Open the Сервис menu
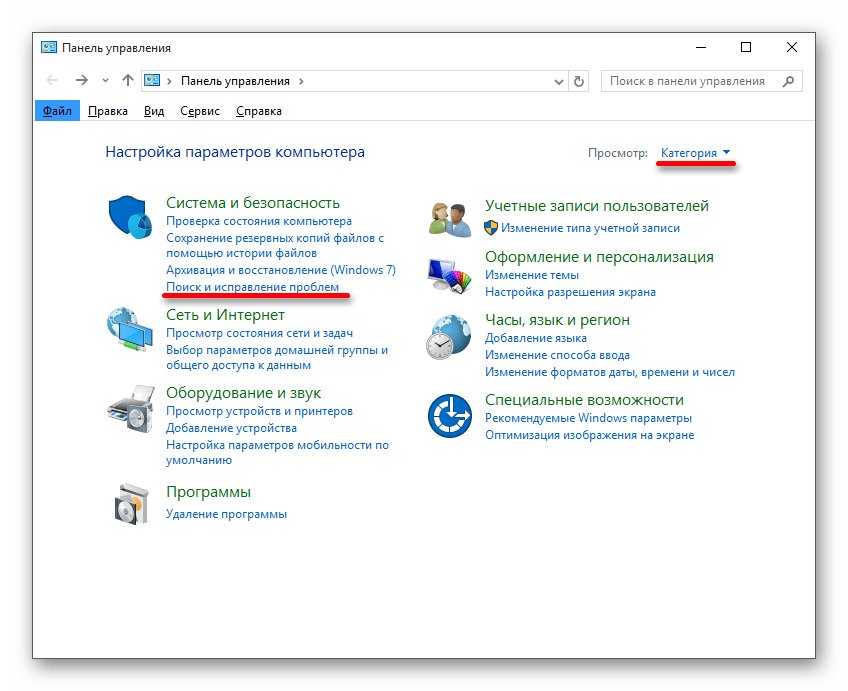Image resolution: width=848 pixels, height=691 pixels. [200, 111]
